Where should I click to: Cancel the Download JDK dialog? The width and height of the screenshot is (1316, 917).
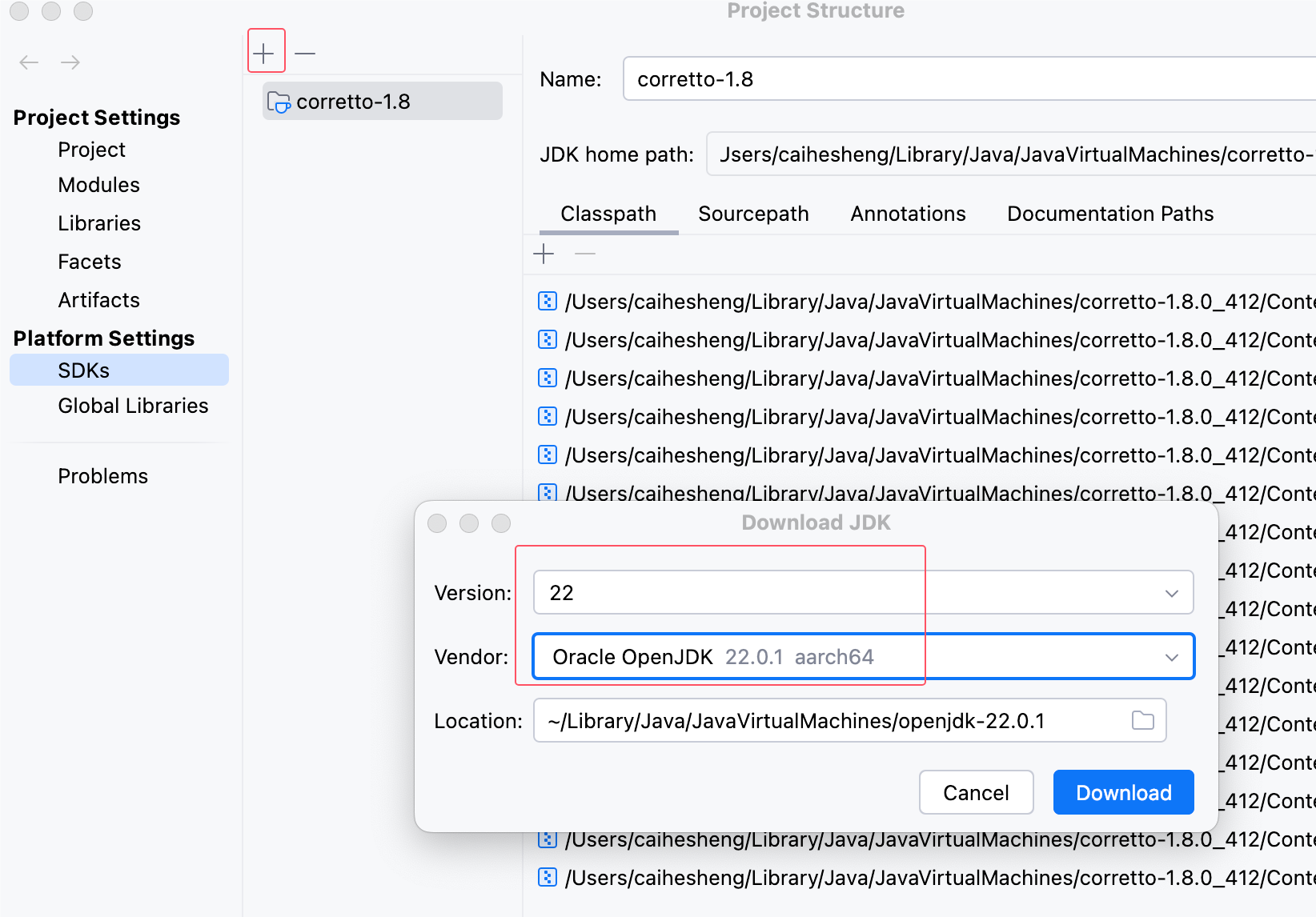[975, 792]
